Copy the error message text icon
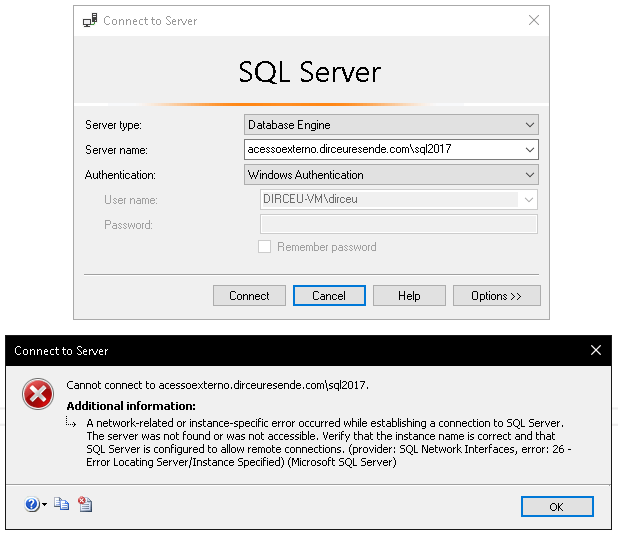 click(62, 505)
